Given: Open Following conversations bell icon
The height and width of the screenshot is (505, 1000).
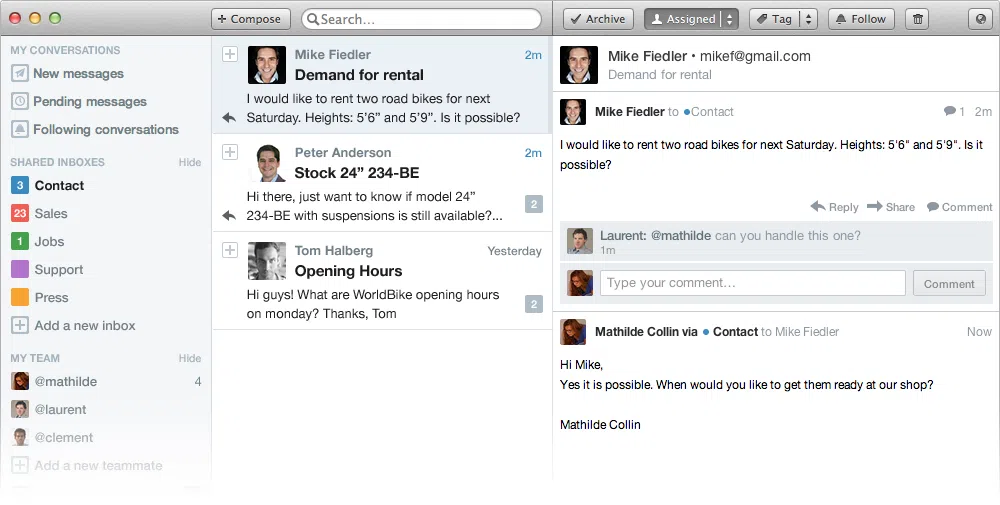Looking at the screenshot, I should coord(20,129).
